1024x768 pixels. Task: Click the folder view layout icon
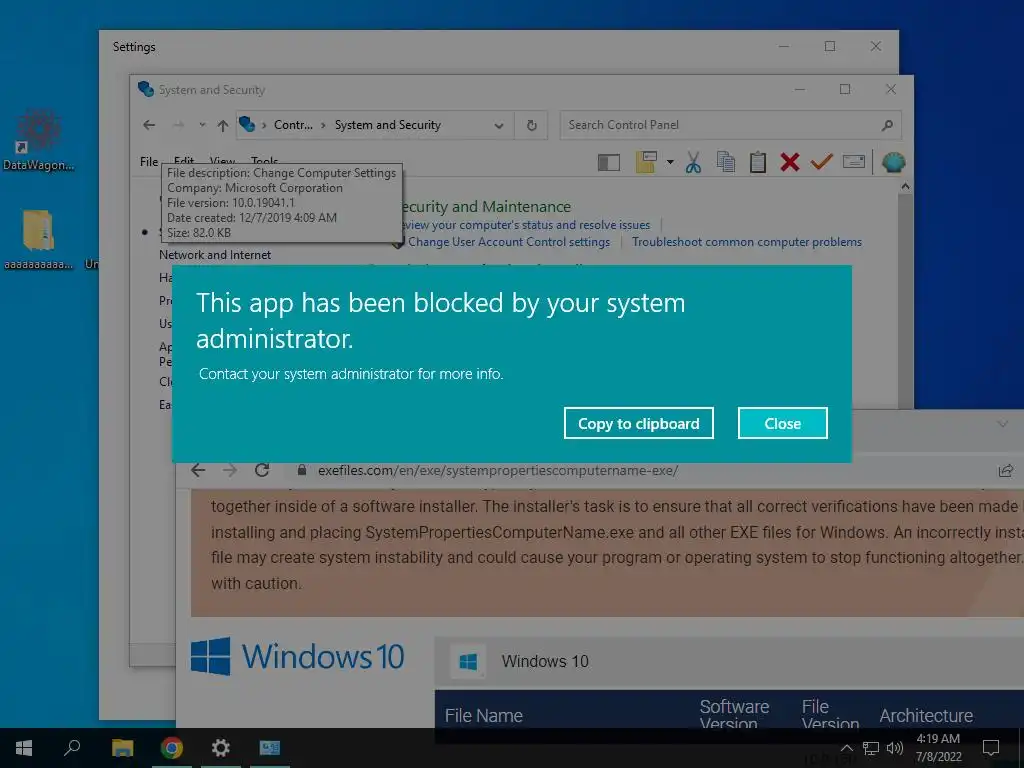(646, 162)
